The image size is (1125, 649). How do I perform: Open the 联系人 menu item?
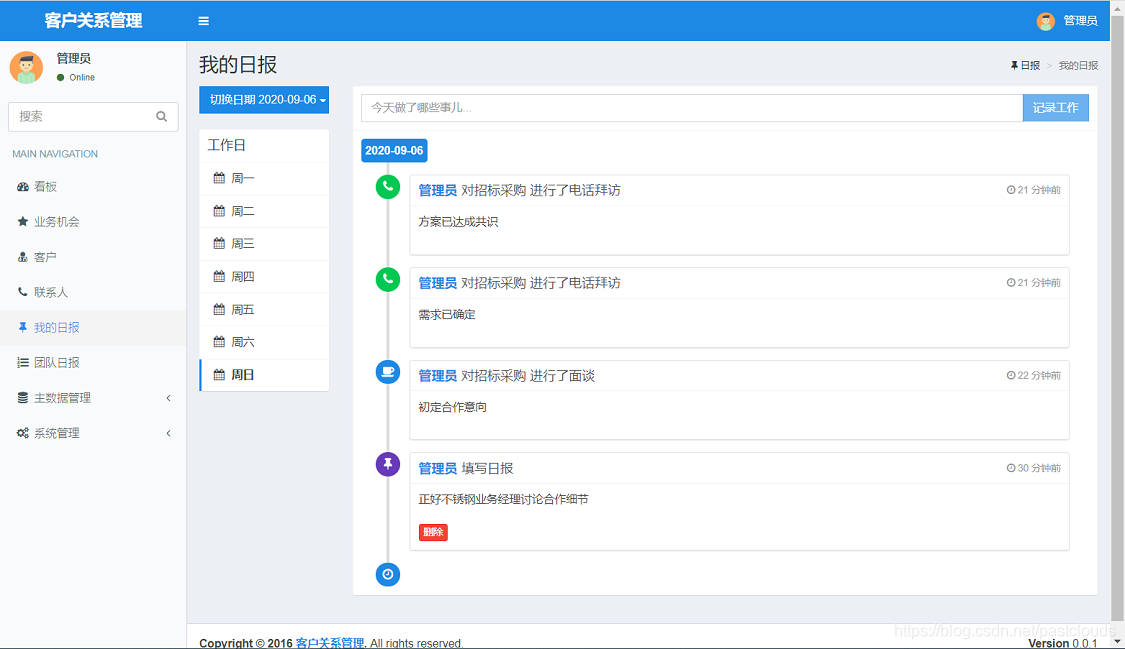click(x=93, y=292)
